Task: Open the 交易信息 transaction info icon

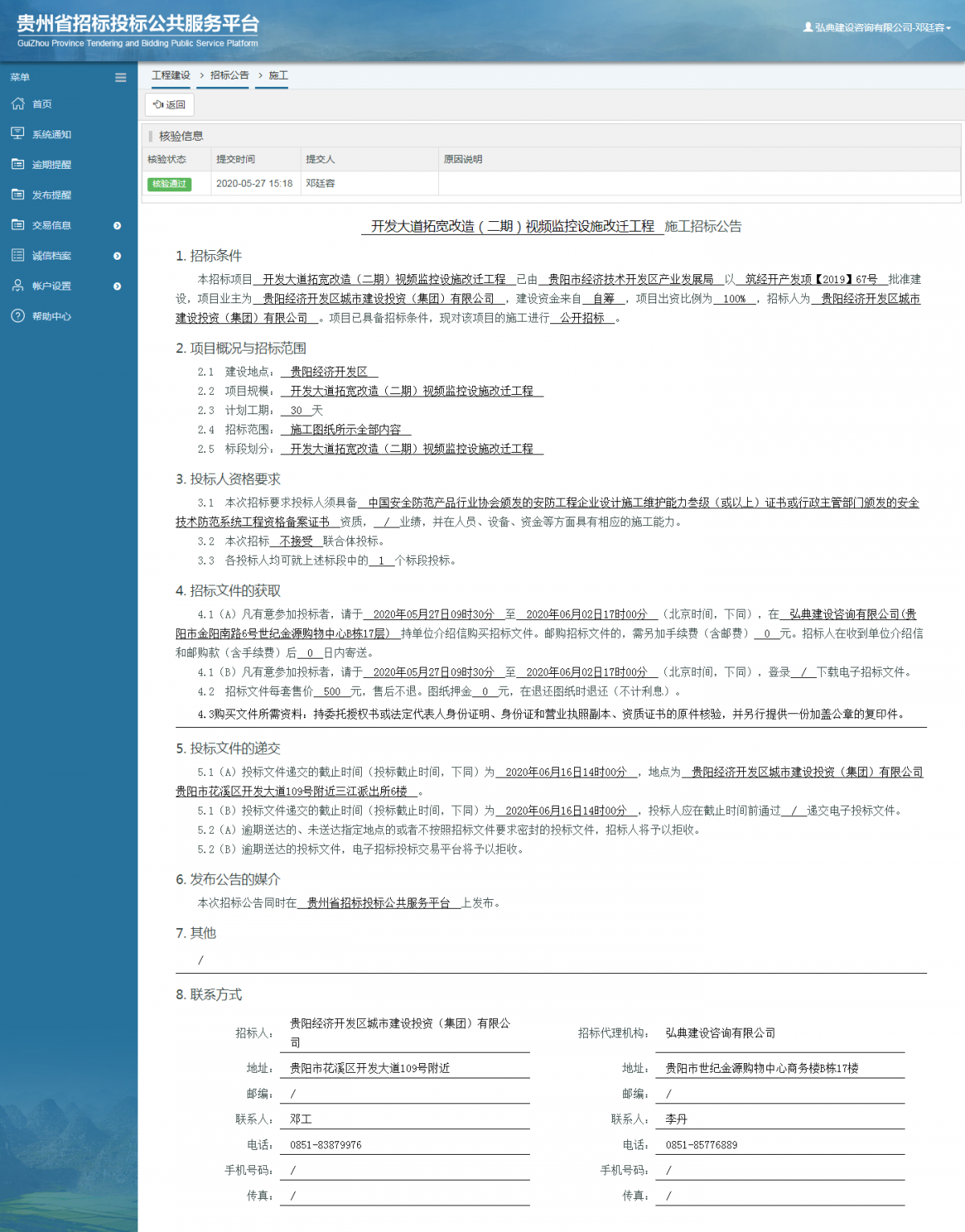Action: [x=17, y=225]
